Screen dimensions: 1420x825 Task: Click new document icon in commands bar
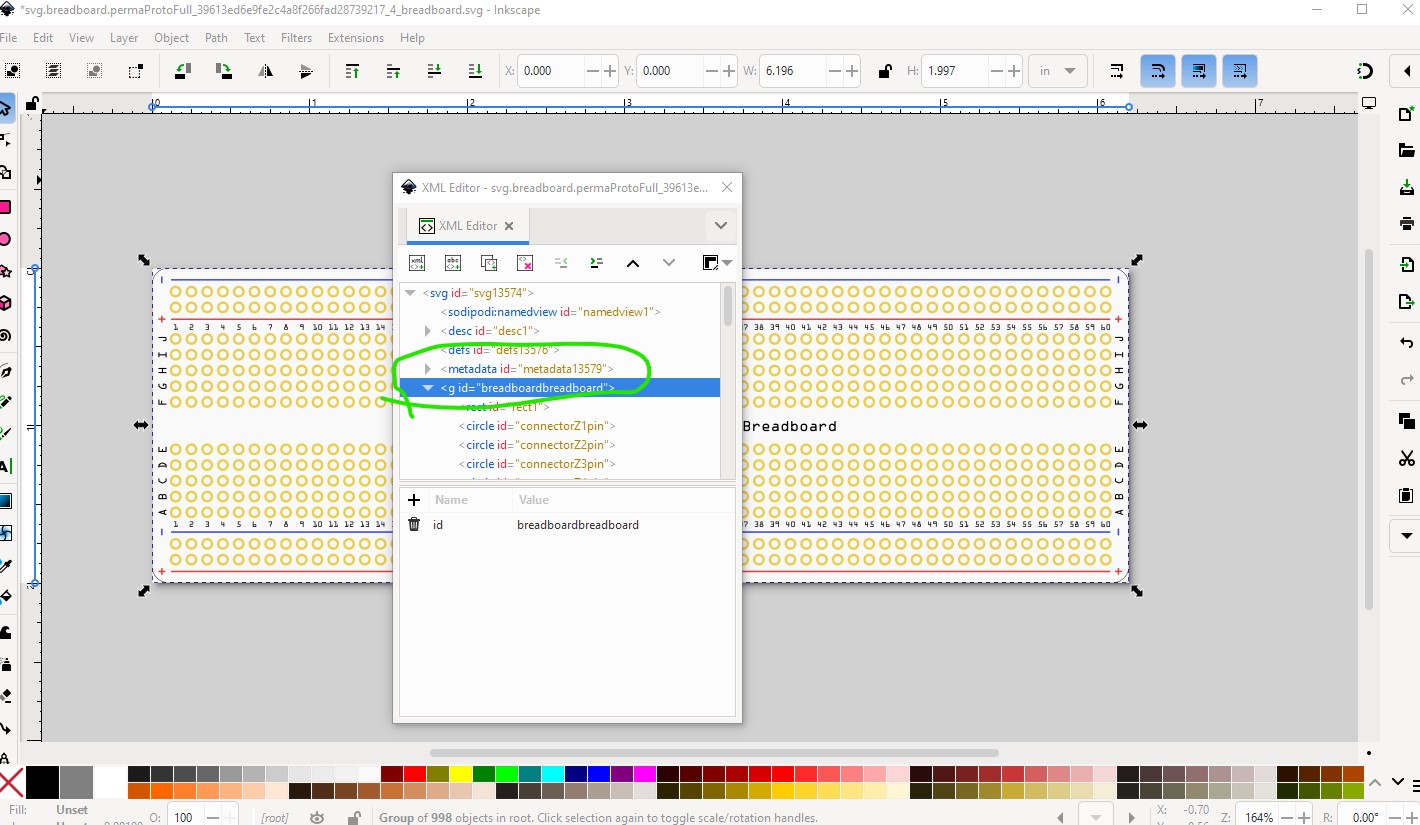coord(1406,113)
